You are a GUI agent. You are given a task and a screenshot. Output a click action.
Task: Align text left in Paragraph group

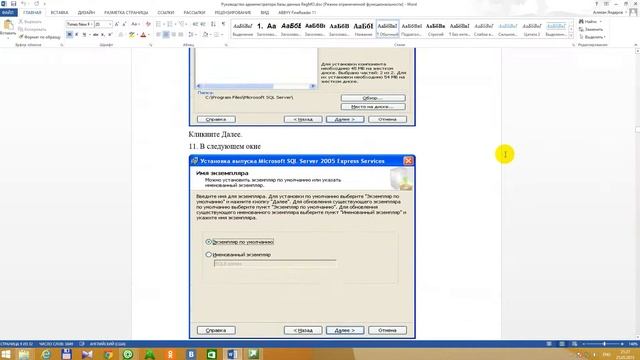click(158, 35)
